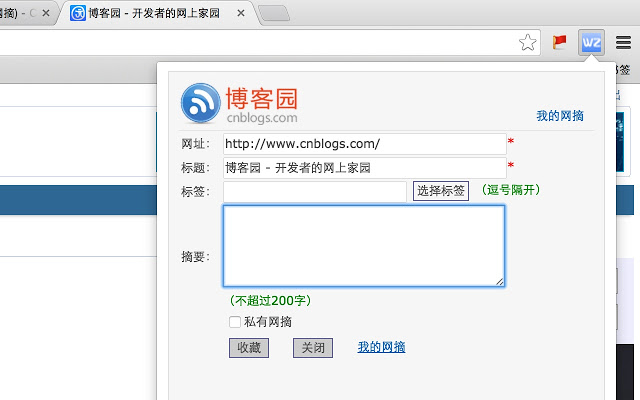This screenshot has height=400, width=640.
Task: Click the (逗号隔开) hint text
Action: click(511, 190)
